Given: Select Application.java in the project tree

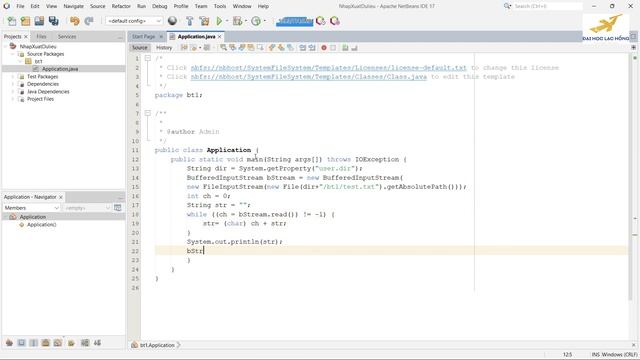Looking at the screenshot, I should pyautogui.click(x=60, y=69).
